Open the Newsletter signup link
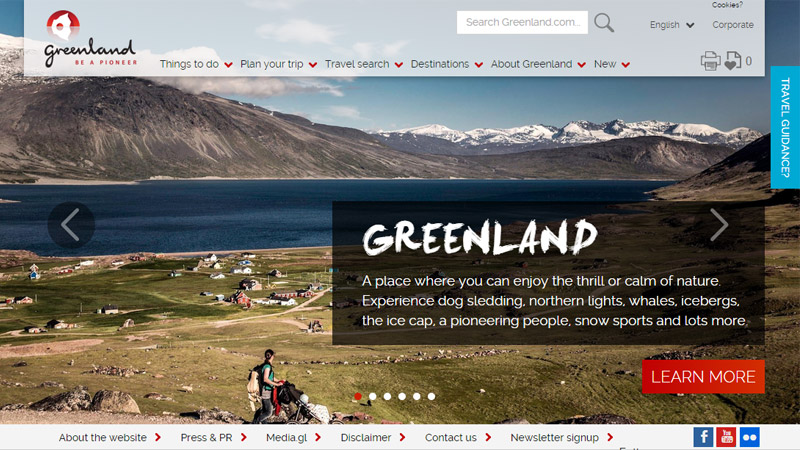The image size is (800, 450). [562, 438]
